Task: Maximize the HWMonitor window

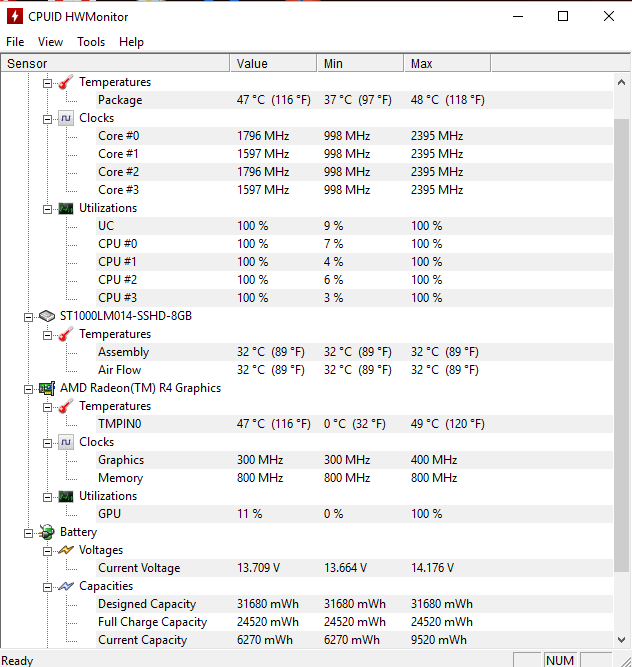Action: coord(563,16)
